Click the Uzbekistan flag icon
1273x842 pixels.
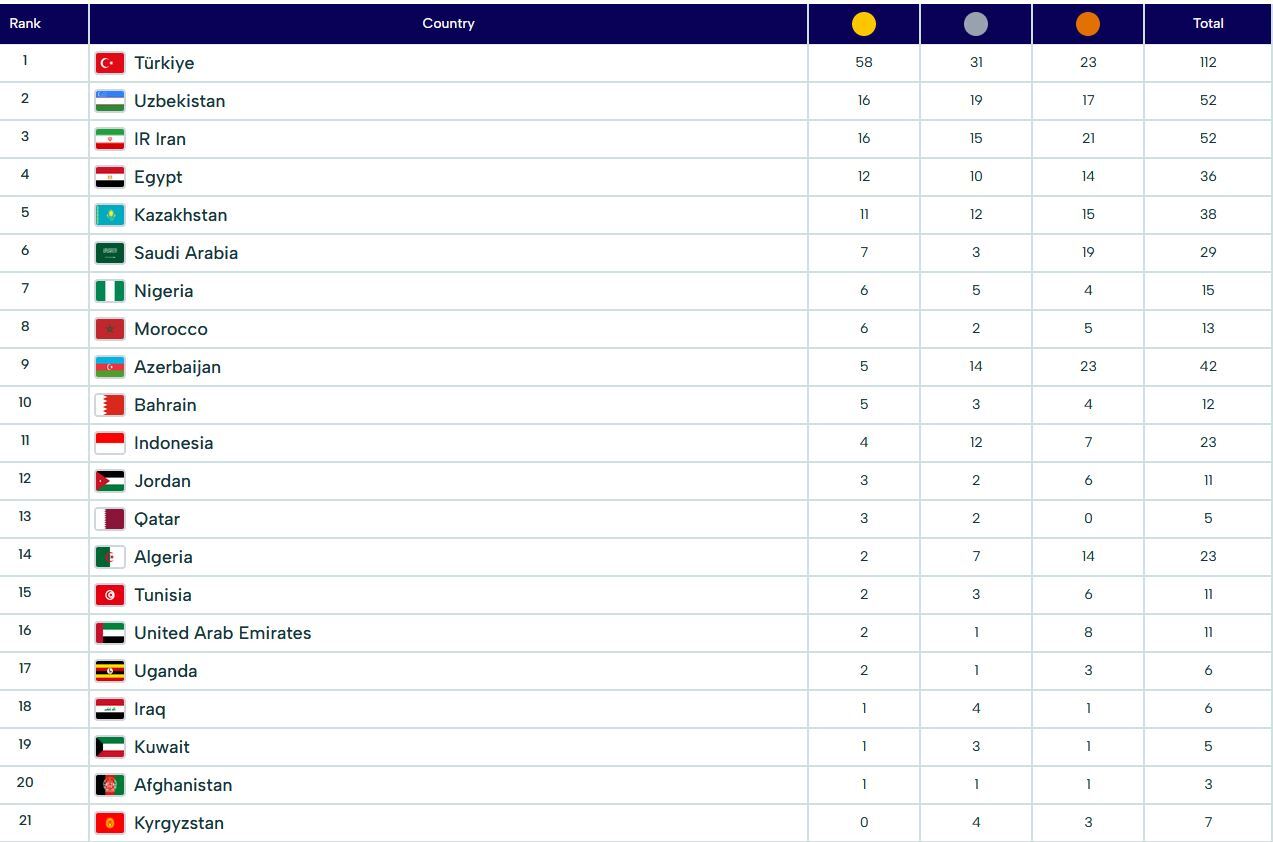point(110,101)
